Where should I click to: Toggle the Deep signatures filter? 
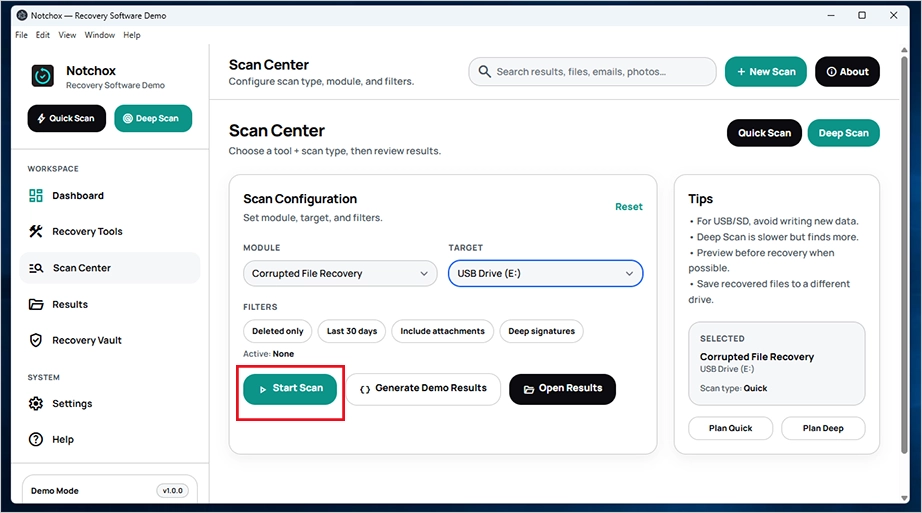541,331
